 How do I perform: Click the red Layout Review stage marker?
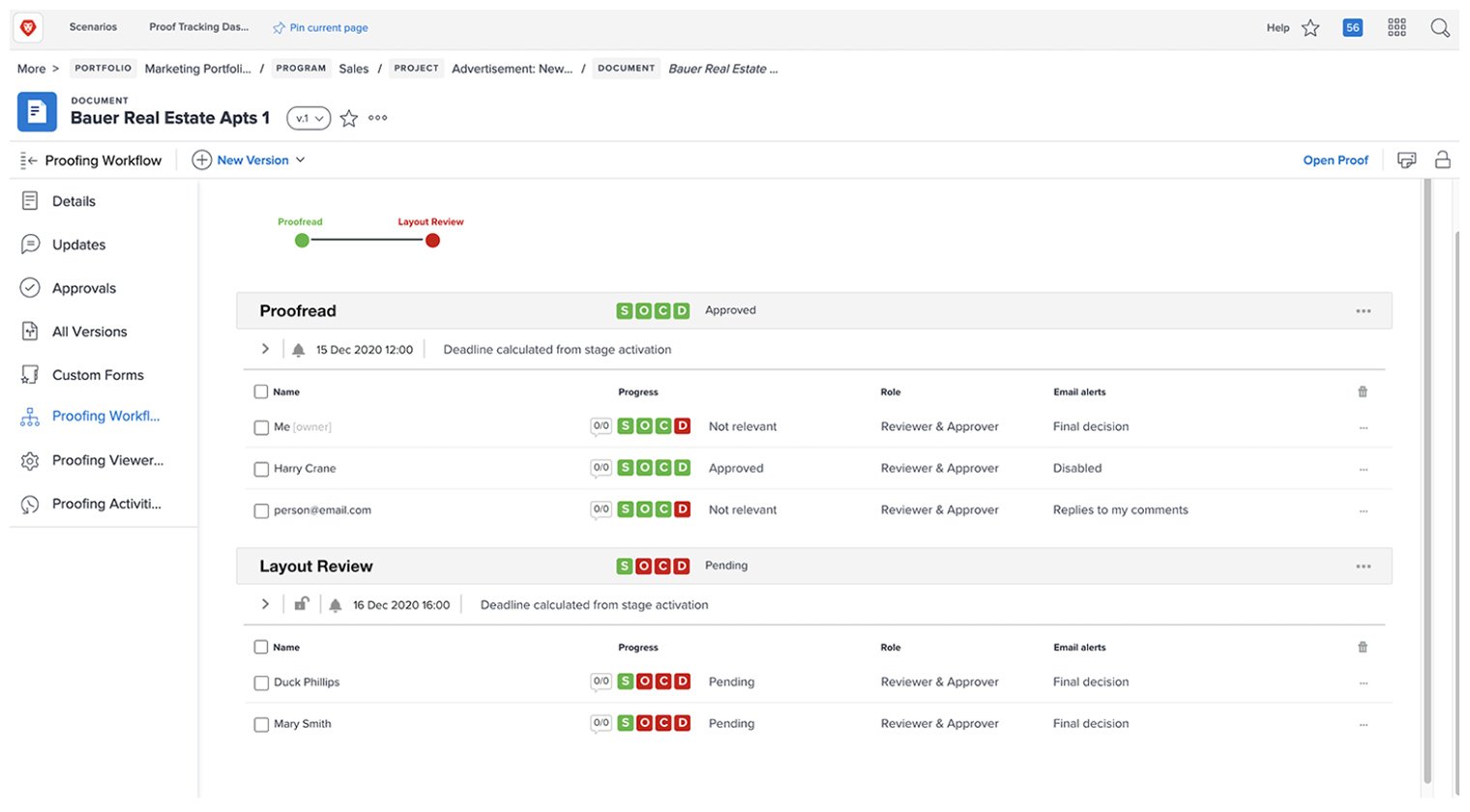click(431, 240)
